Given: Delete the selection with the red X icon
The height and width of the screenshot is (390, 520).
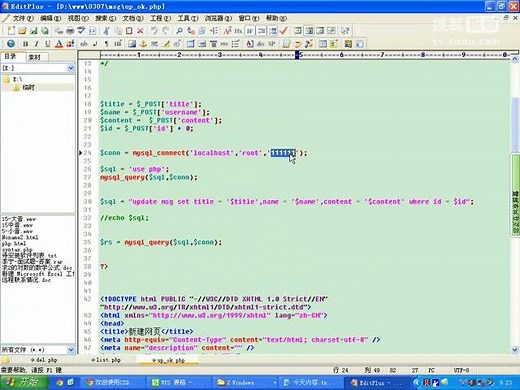Looking at the screenshot, I should [140, 31].
